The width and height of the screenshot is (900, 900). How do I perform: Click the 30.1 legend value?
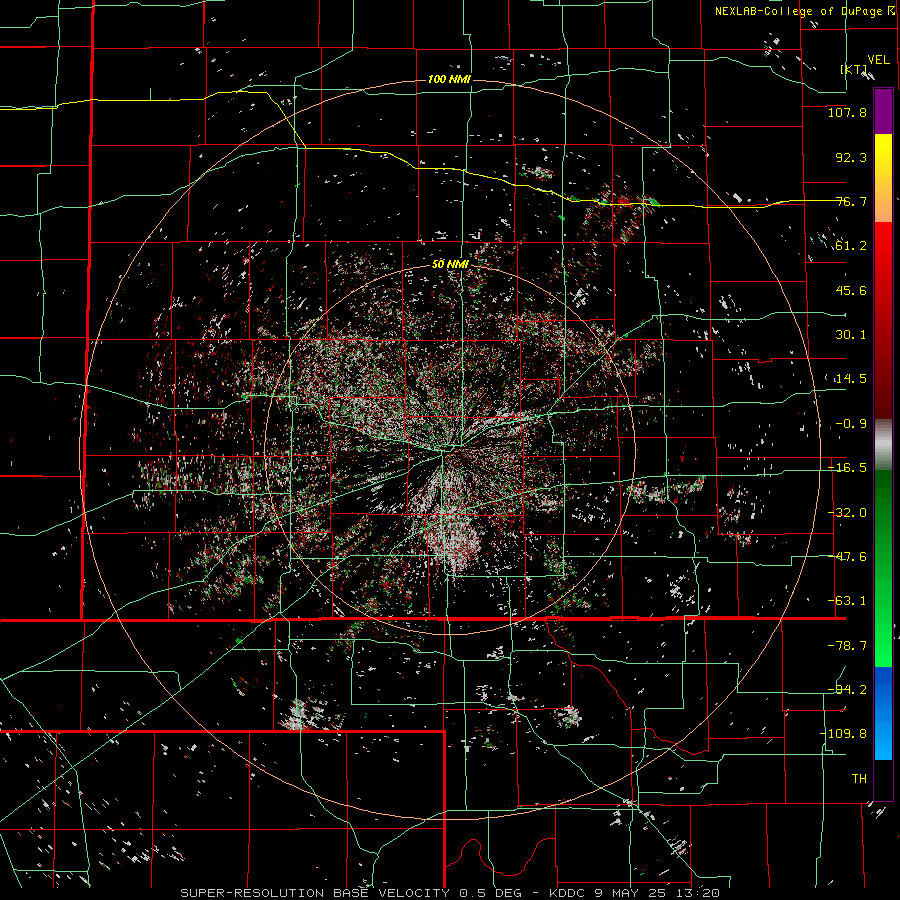(851, 335)
